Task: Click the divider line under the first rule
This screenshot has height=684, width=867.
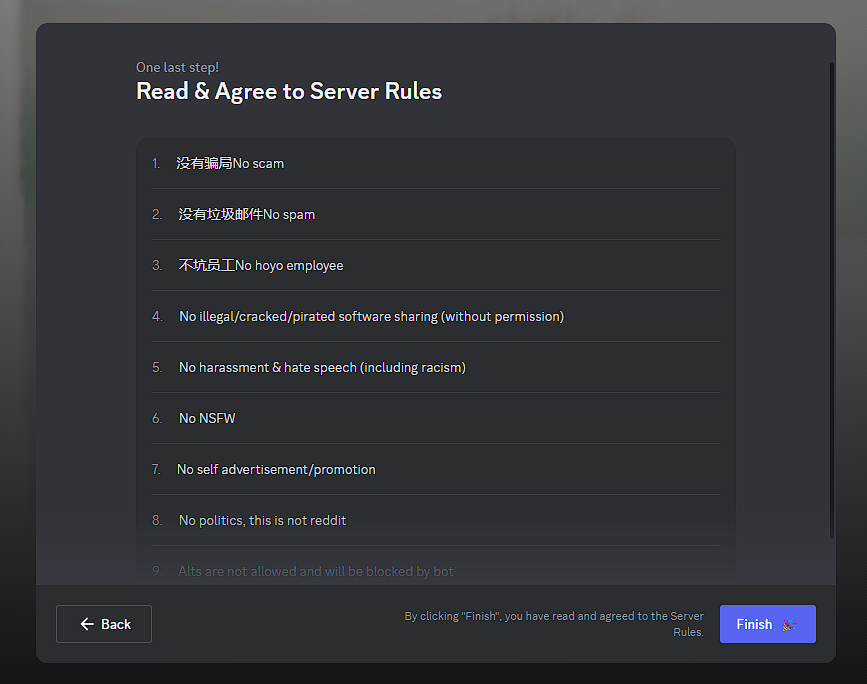Action: [436, 188]
